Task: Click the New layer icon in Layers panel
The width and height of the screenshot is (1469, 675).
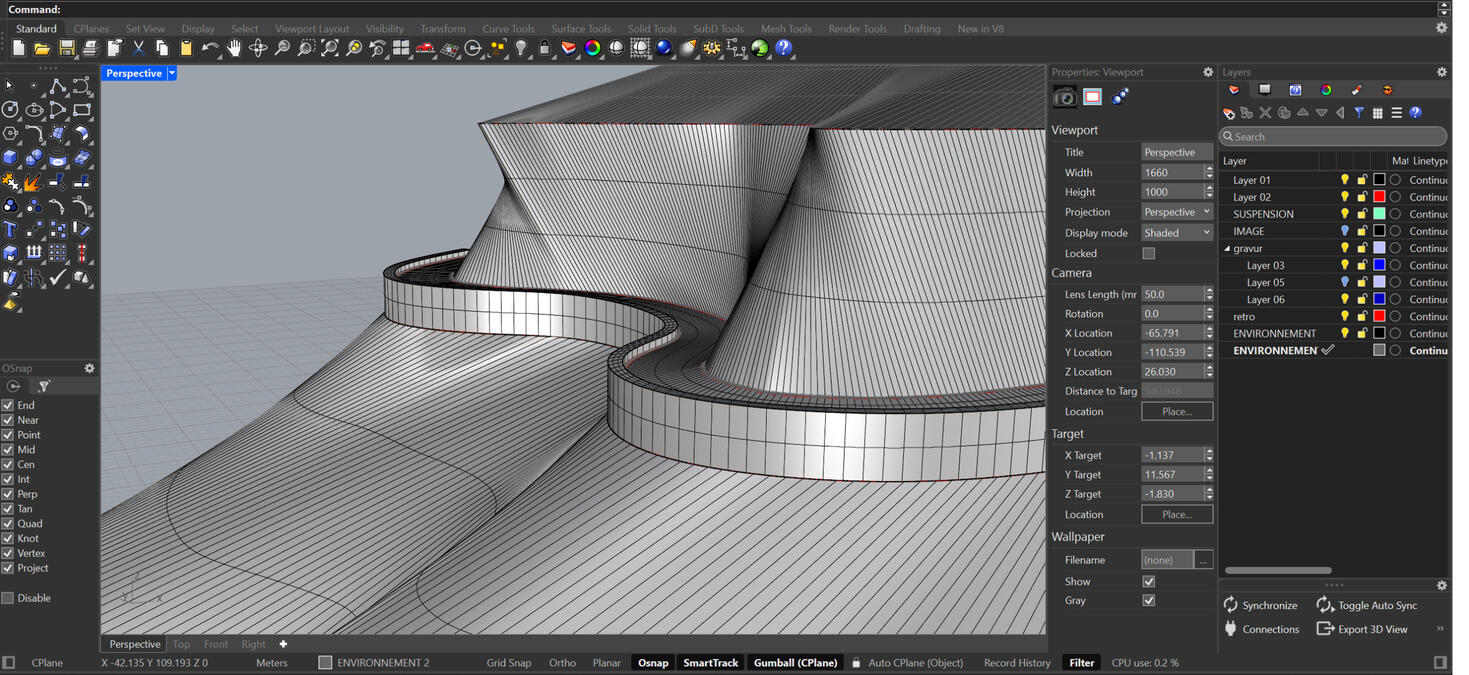Action: click(x=1228, y=112)
